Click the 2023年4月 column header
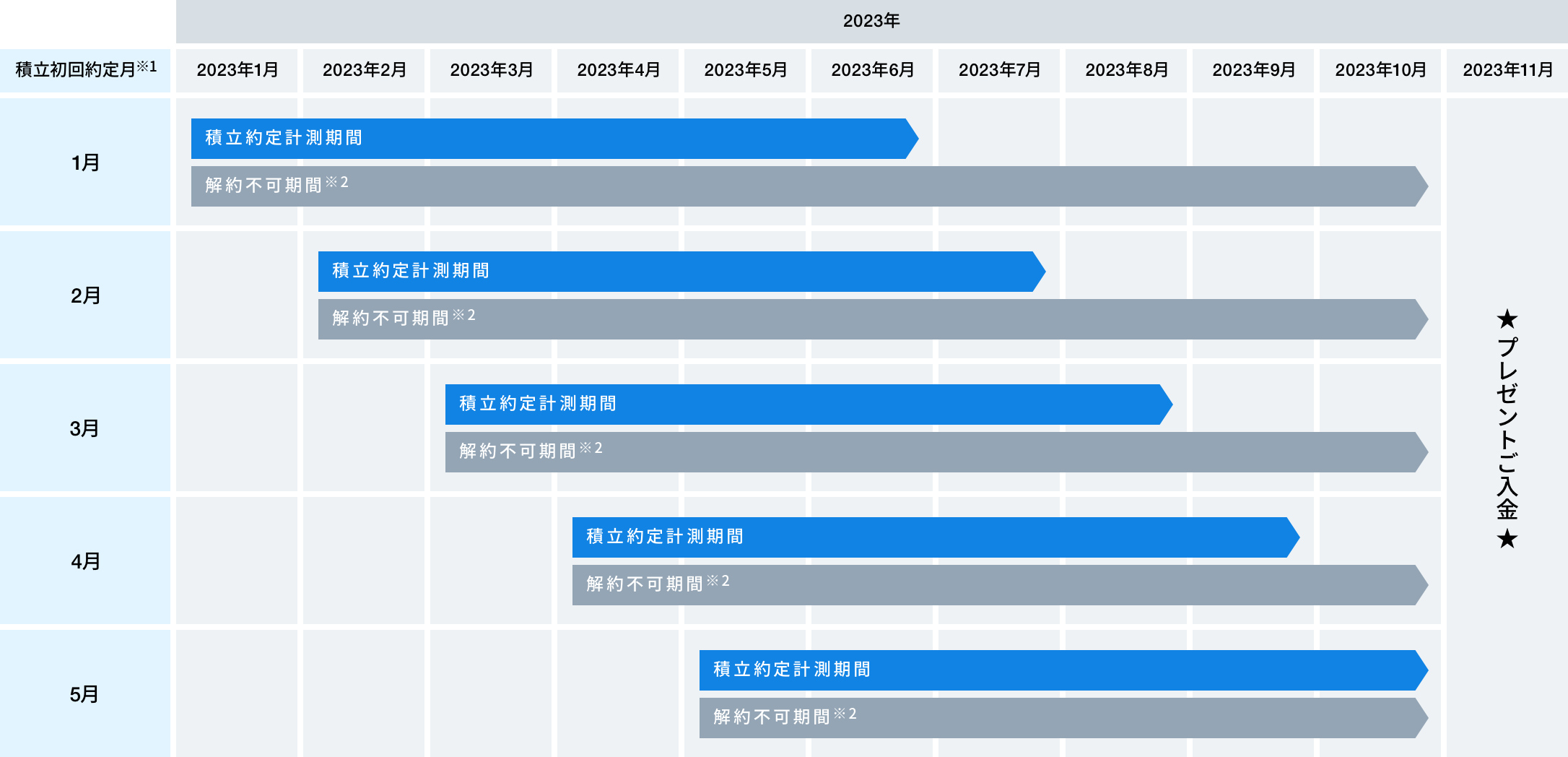The width and height of the screenshot is (1568, 757). coord(618,70)
